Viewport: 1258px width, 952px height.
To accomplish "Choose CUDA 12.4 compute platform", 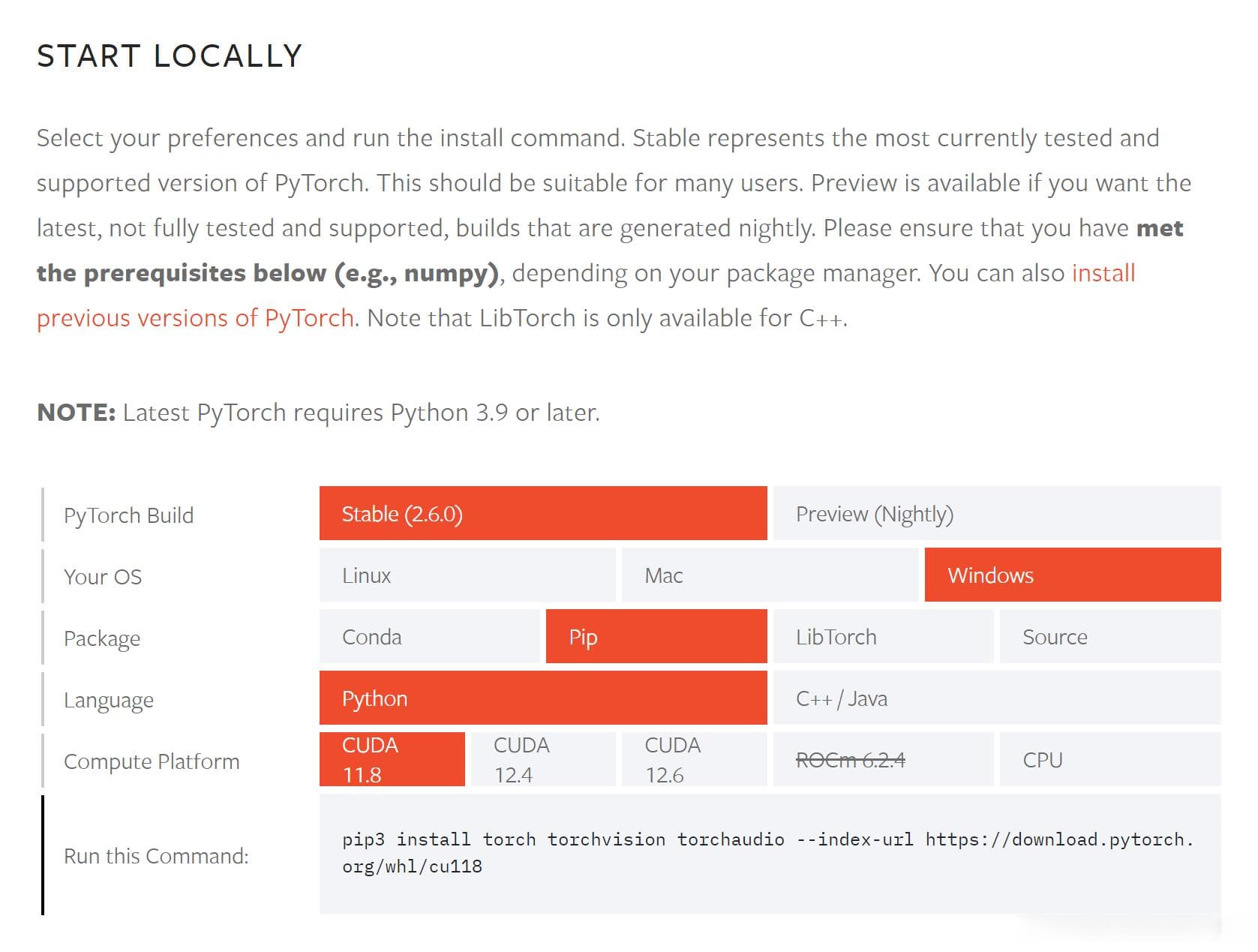I will tap(543, 760).
